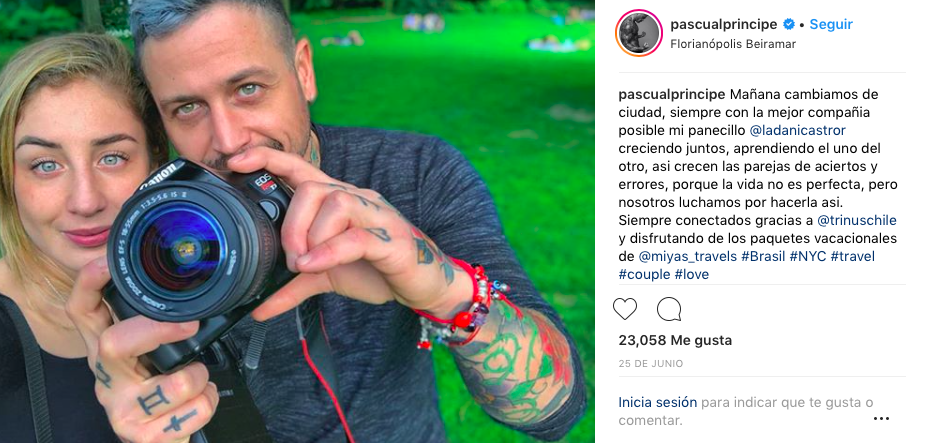
Task: Browse the #NYC hashtag
Action: [808, 257]
